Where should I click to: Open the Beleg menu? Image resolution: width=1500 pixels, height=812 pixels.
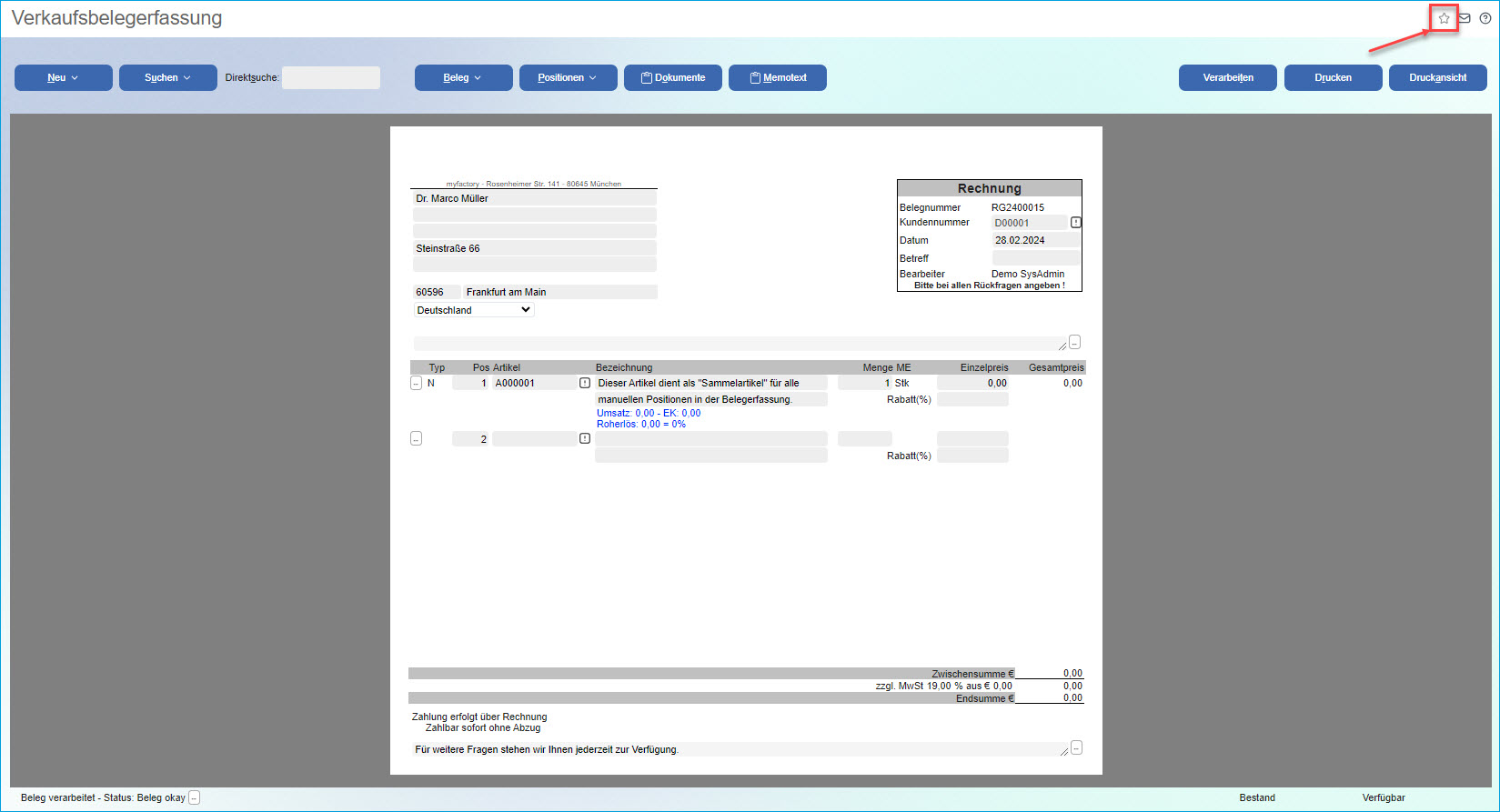coord(463,78)
